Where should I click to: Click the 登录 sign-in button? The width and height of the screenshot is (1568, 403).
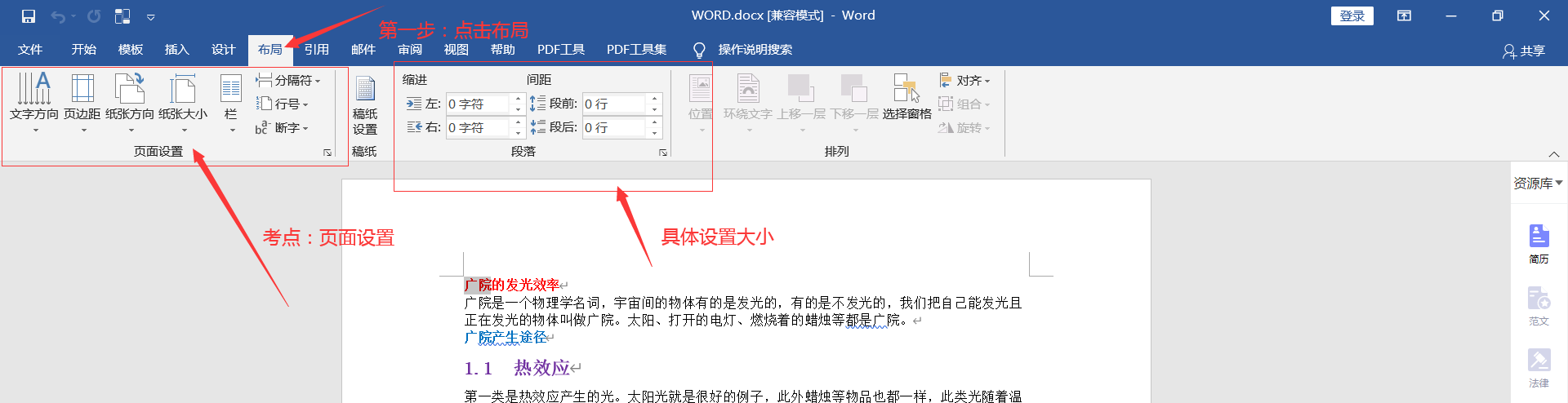[x=1352, y=15]
